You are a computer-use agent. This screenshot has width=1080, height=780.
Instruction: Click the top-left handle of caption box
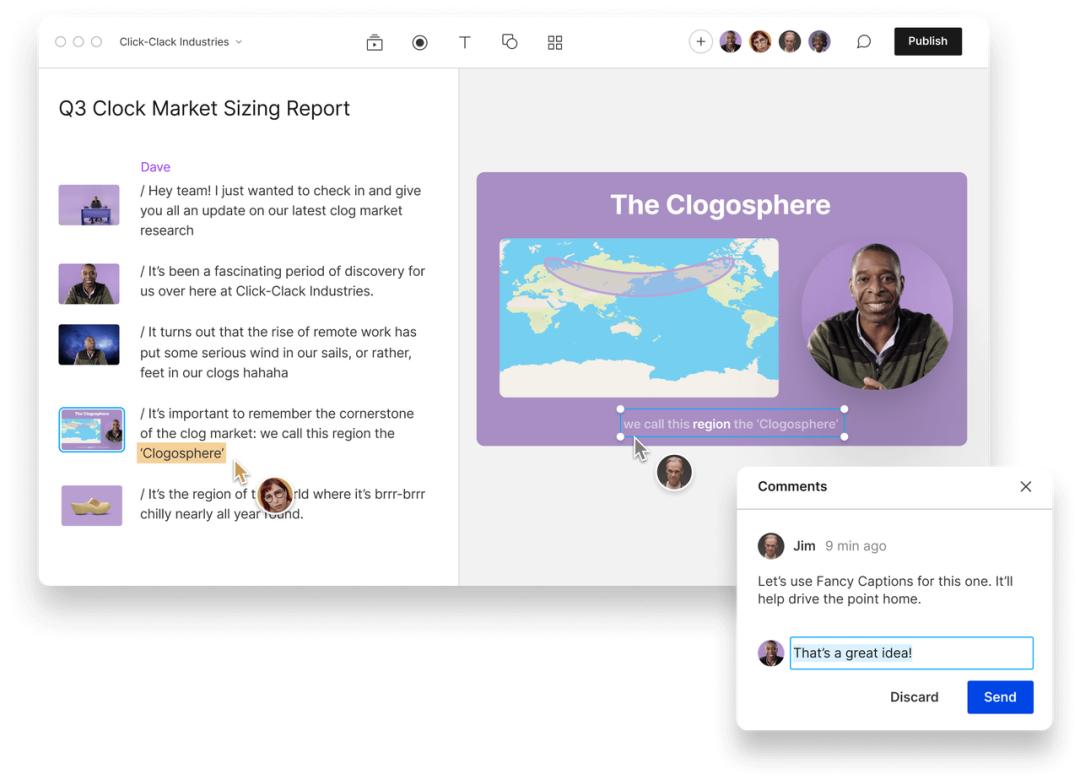[621, 409]
